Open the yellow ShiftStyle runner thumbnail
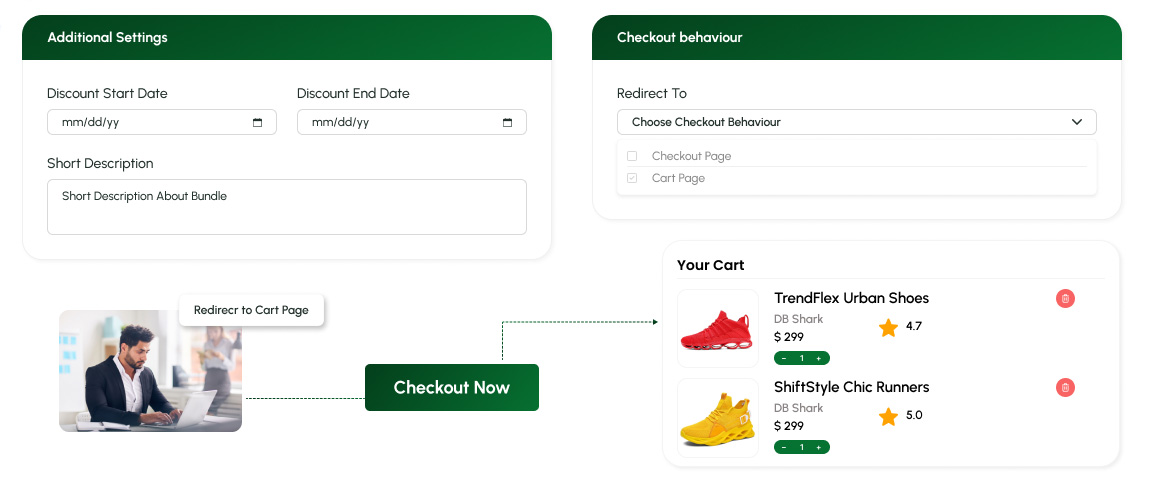The width and height of the screenshot is (1160, 486). [718, 418]
